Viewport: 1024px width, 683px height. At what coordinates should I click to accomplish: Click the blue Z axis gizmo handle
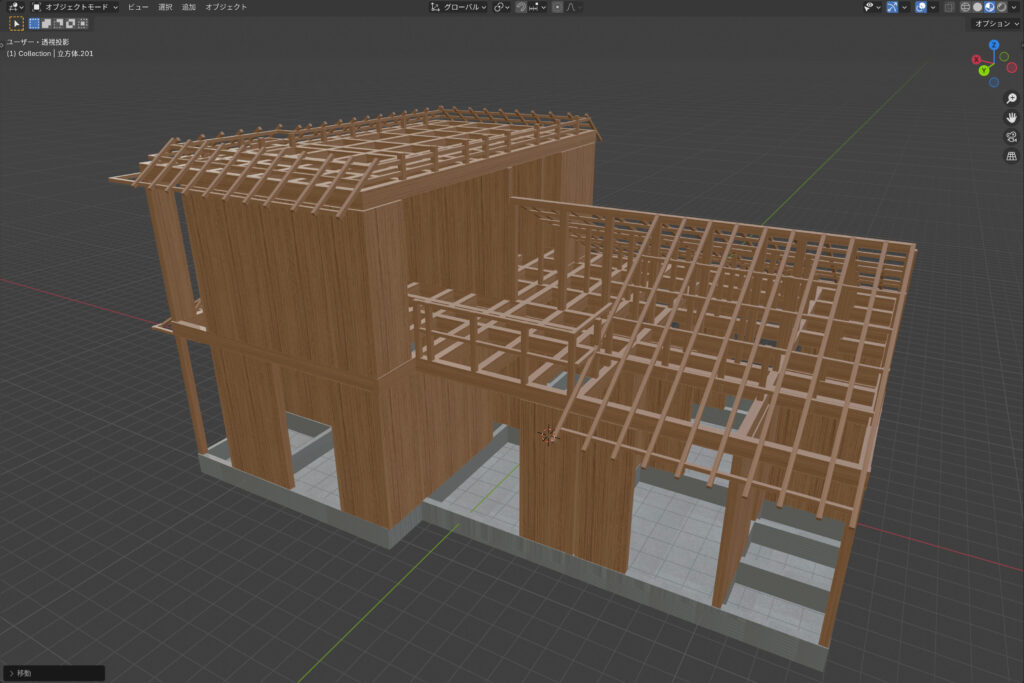(993, 45)
